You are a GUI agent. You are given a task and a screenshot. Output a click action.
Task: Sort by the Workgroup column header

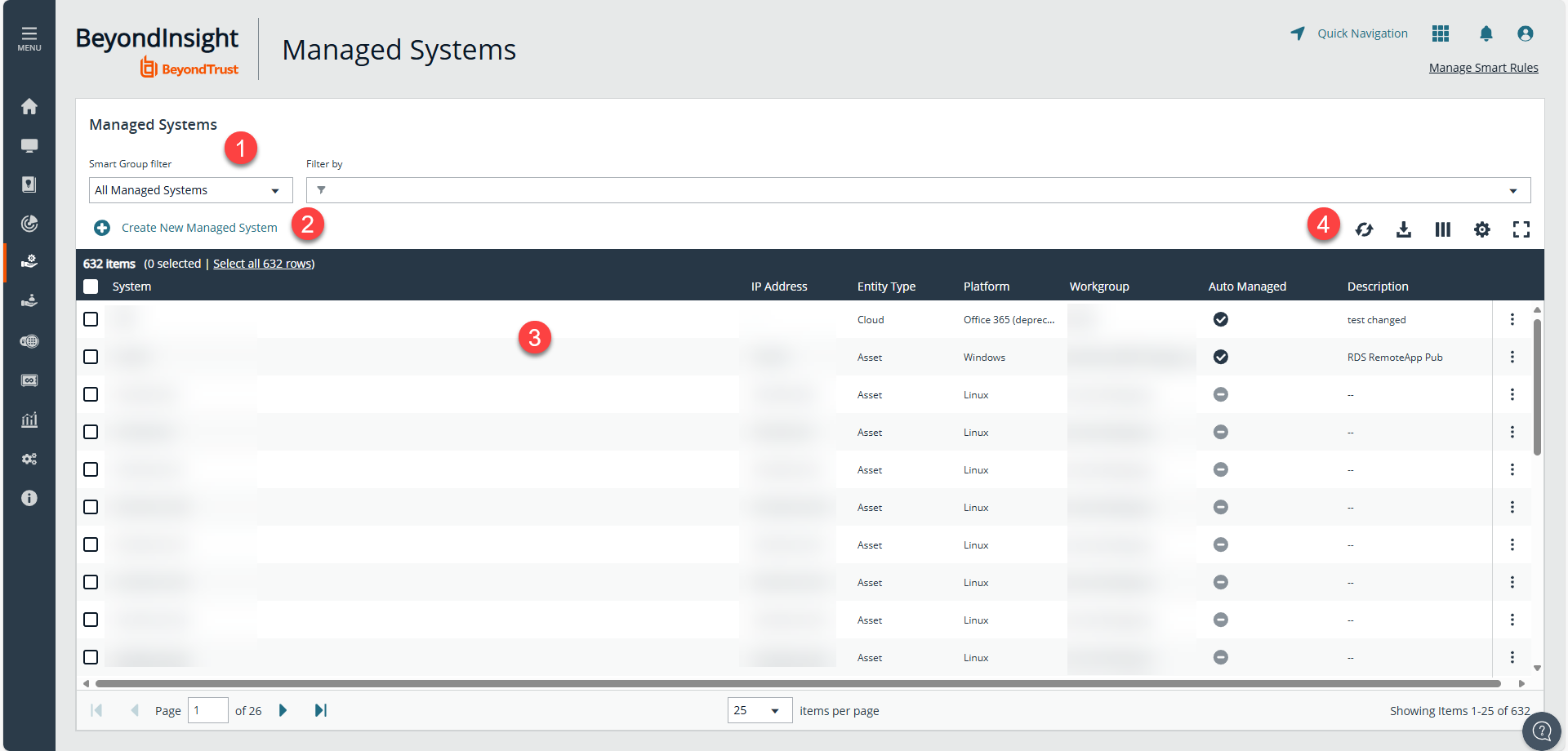(1099, 287)
